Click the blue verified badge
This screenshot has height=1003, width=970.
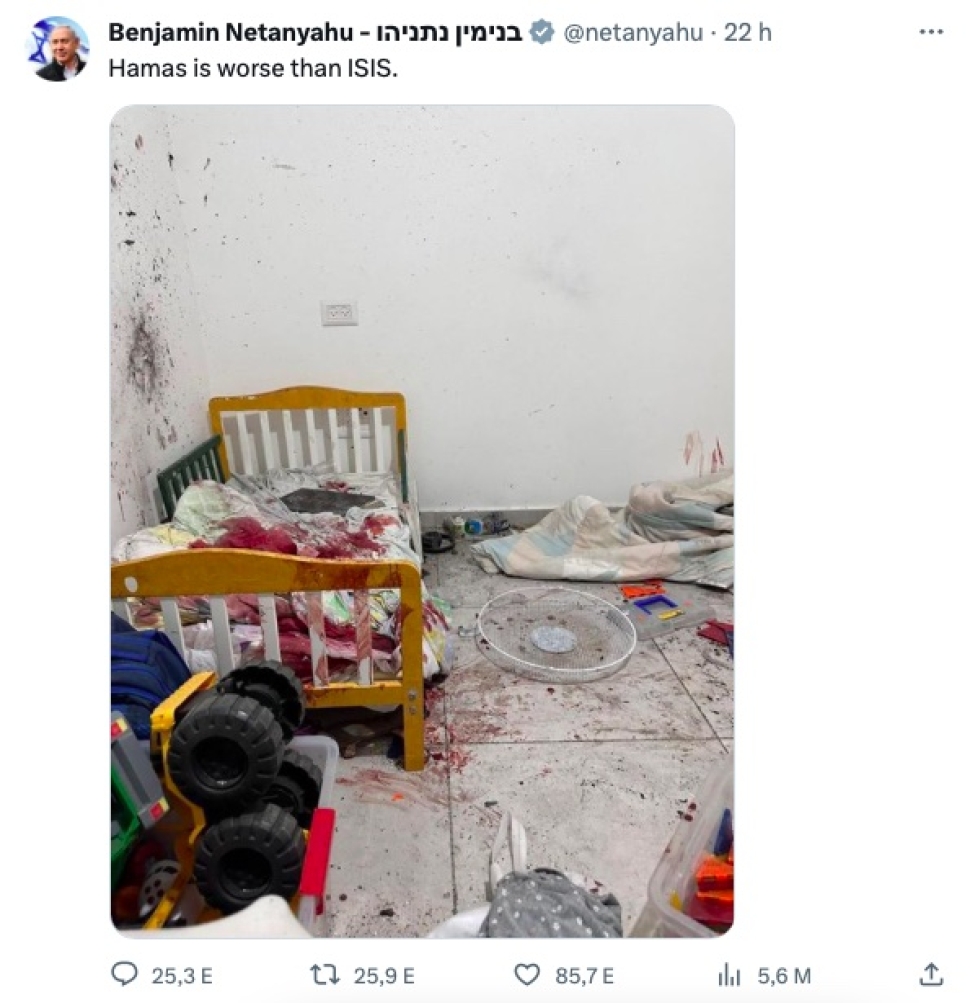543,32
